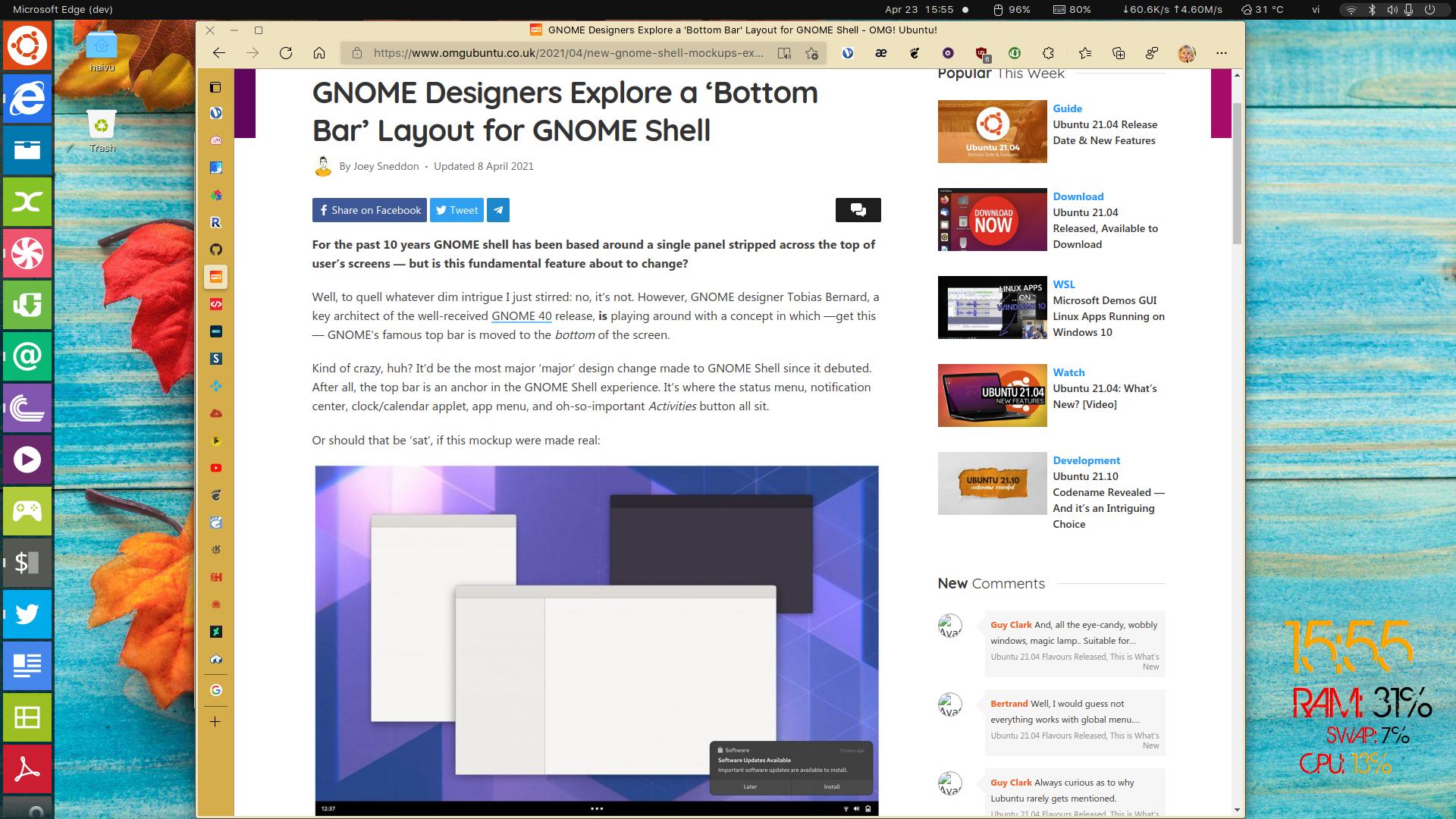The height and width of the screenshot is (819, 1456).
Task: Click the uBlock shield extension icon
Action: pyautogui.click(x=982, y=53)
